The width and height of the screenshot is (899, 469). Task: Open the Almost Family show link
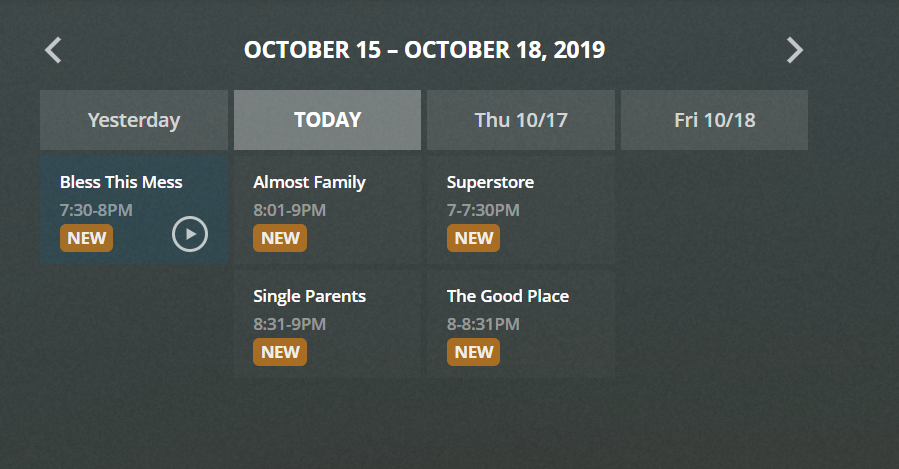pyautogui.click(x=309, y=182)
